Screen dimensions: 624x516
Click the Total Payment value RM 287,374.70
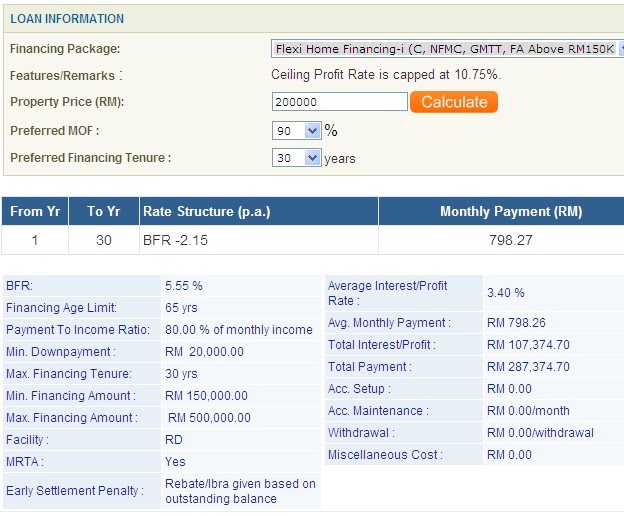pos(528,366)
